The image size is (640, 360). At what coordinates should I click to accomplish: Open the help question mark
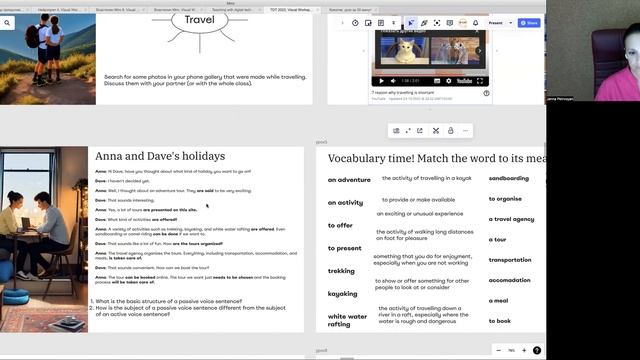tap(537, 350)
